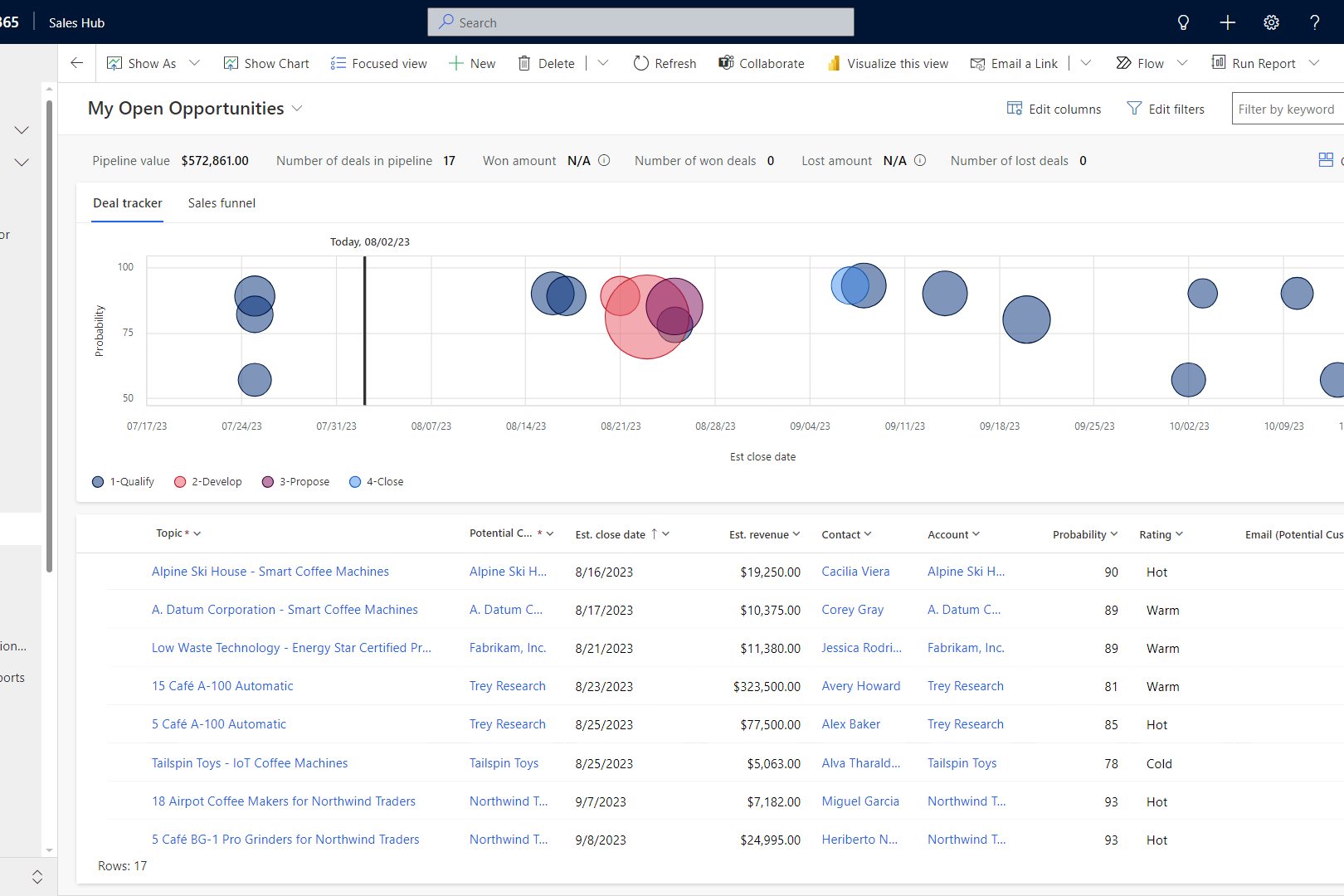This screenshot has width=1344, height=896.
Task: Click the Filter by keyword field
Action: click(x=1287, y=109)
